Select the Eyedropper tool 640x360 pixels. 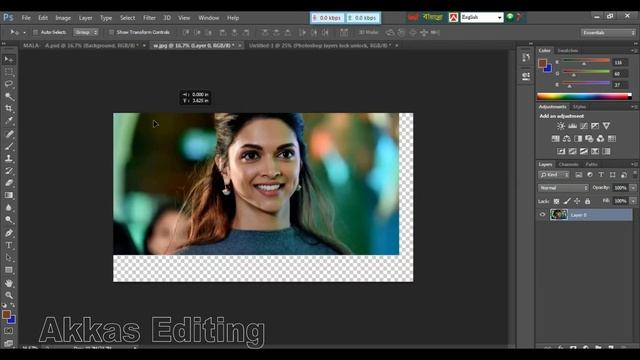tap(9, 121)
